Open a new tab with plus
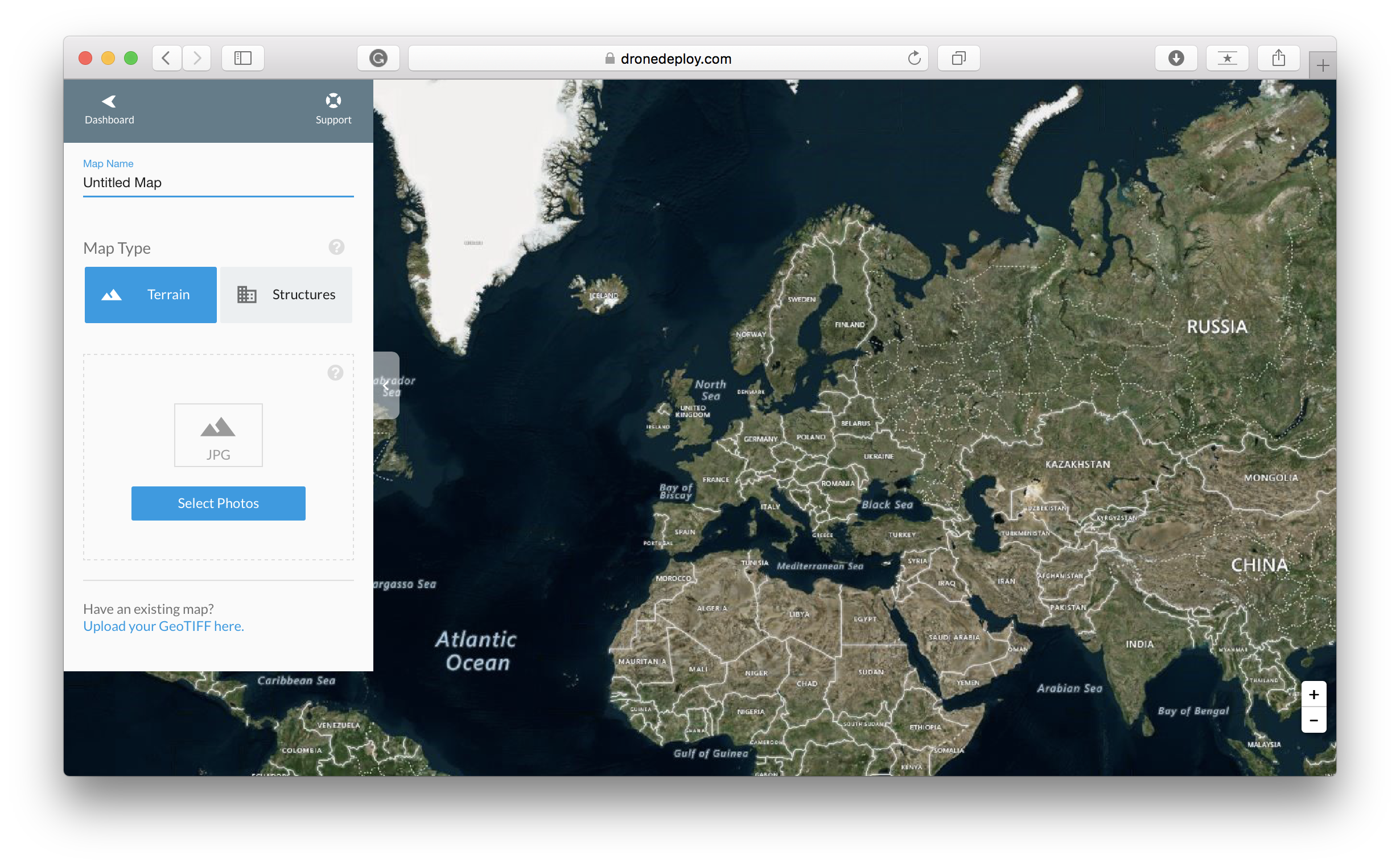 coord(1323,65)
